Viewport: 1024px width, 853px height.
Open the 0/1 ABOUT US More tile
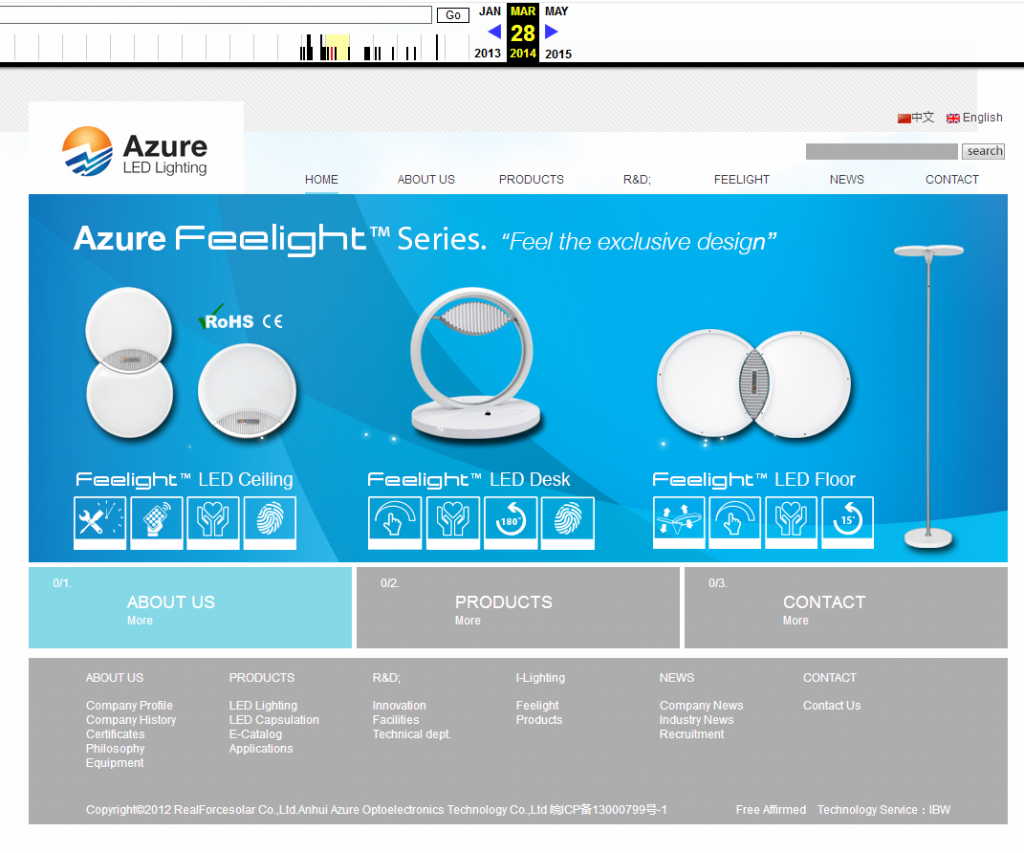click(190, 607)
